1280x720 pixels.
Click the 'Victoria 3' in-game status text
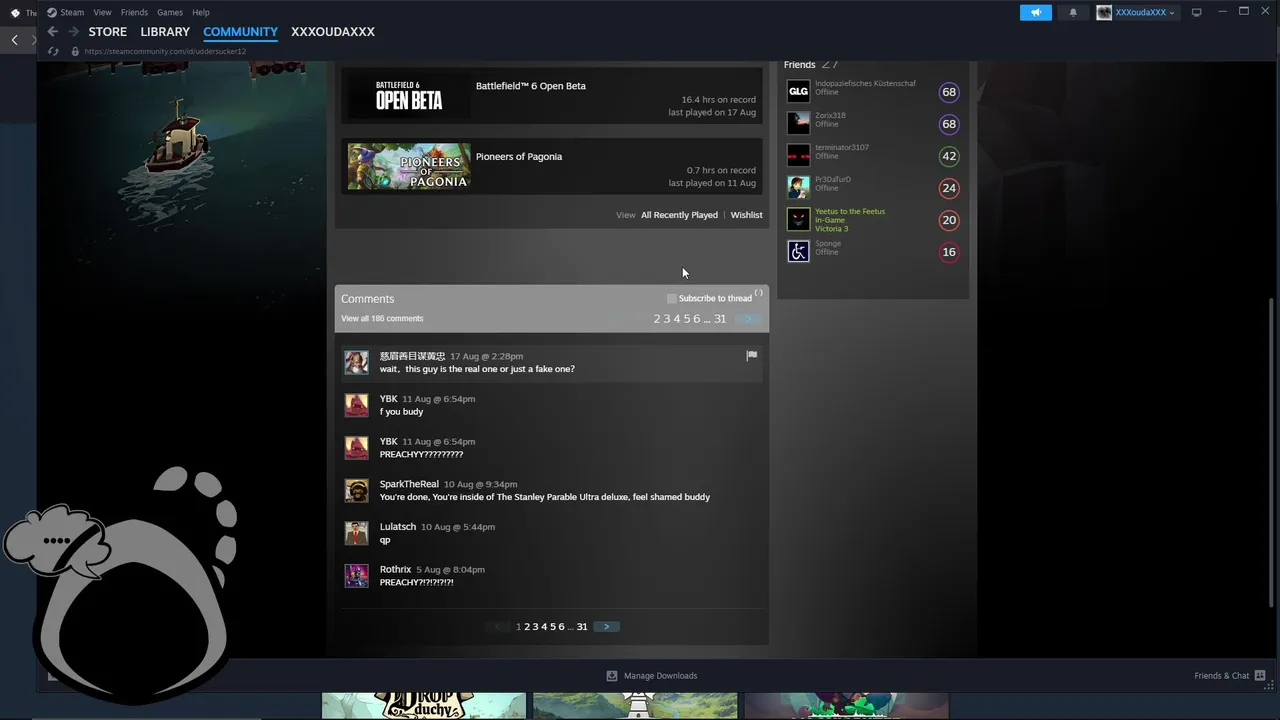click(x=831, y=229)
